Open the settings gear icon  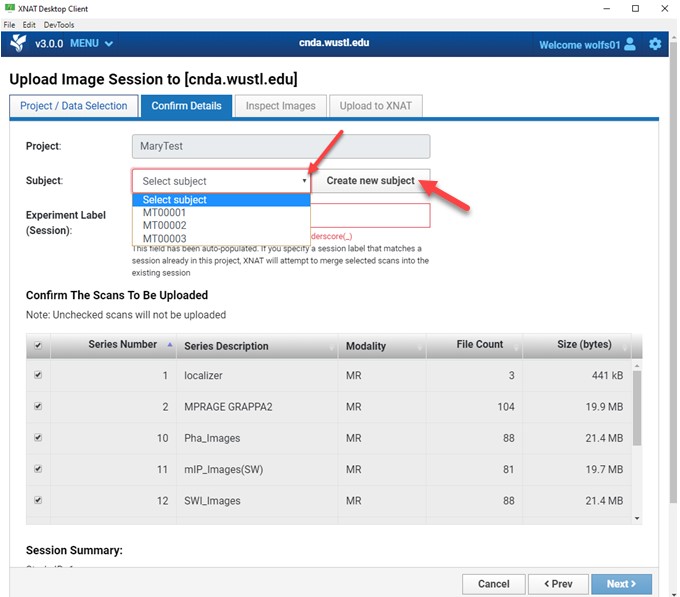coord(655,44)
